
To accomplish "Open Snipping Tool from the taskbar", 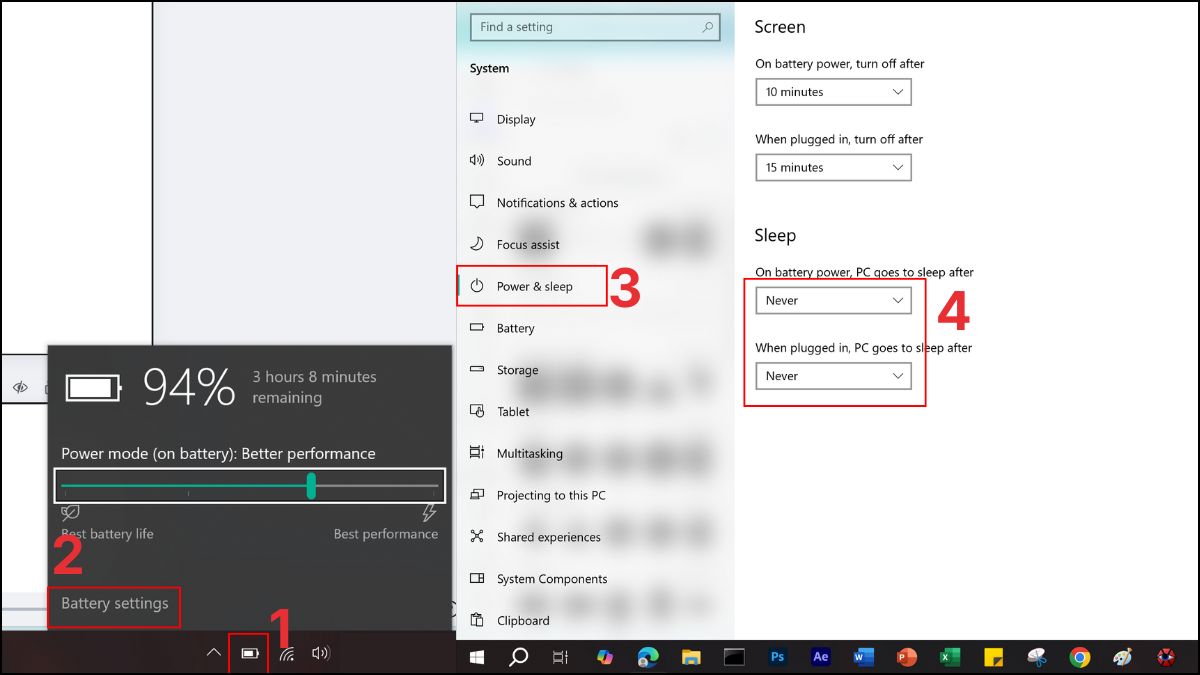I will point(1036,657).
